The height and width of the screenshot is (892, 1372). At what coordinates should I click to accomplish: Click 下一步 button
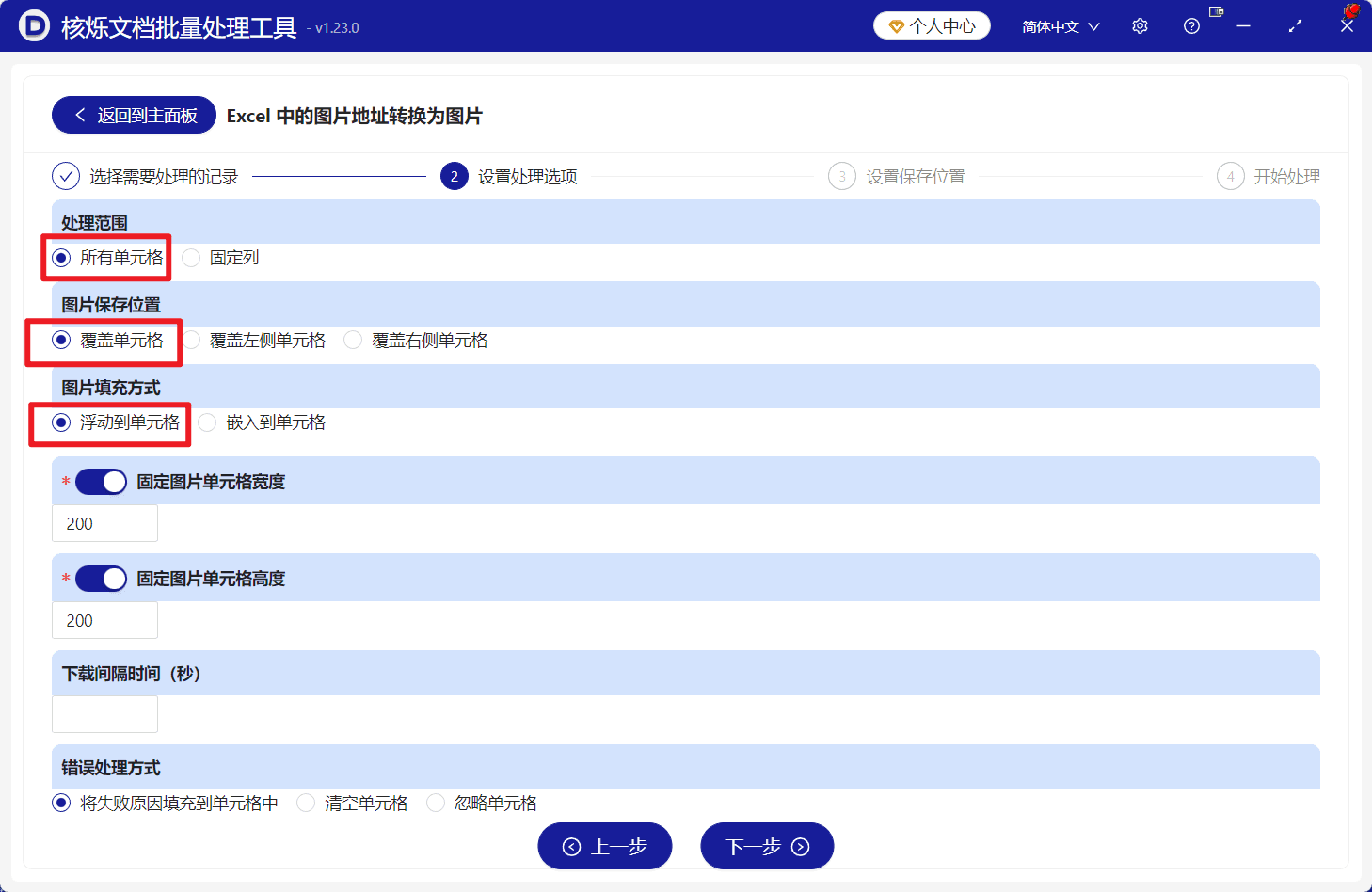pyautogui.click(x=767, y=846)
